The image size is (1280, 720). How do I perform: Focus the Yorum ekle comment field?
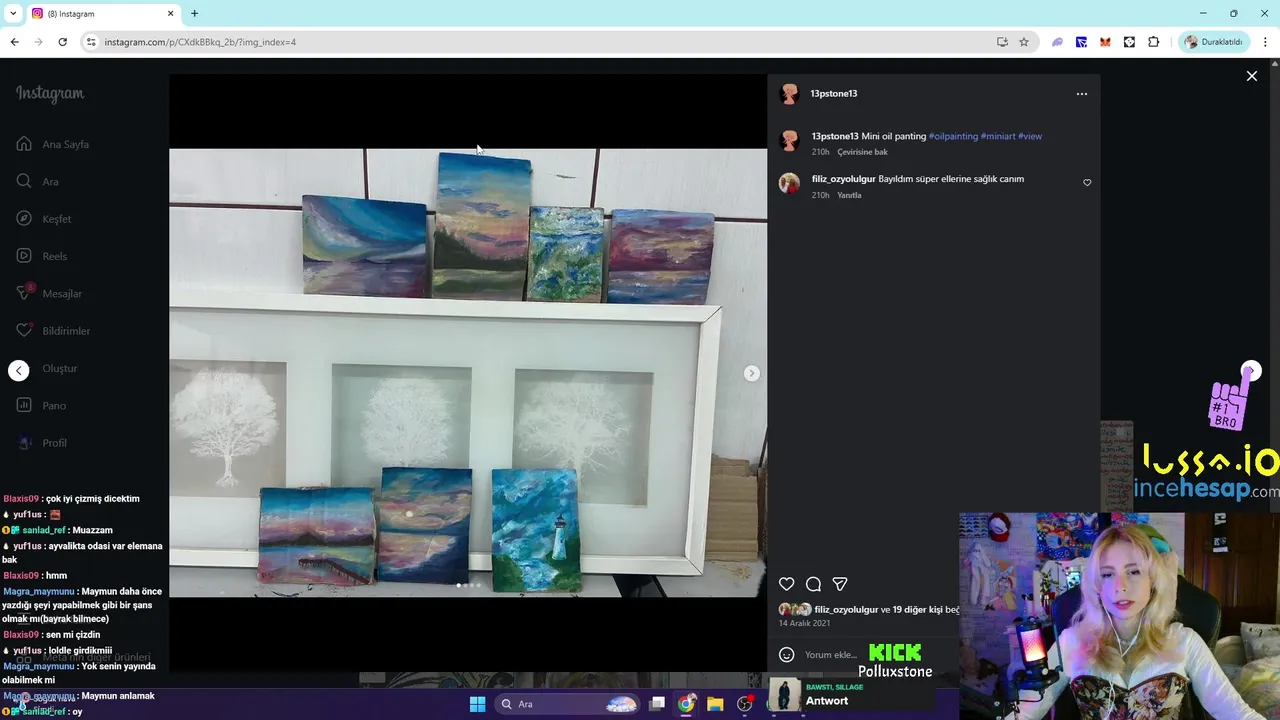(831, 655)
